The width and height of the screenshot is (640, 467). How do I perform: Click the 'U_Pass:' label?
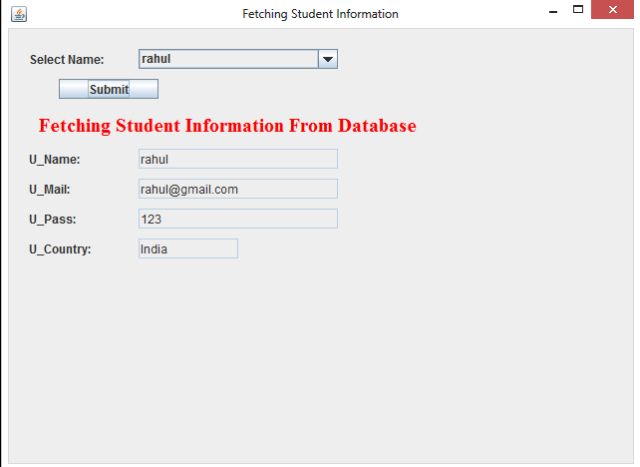coord(53,219)
